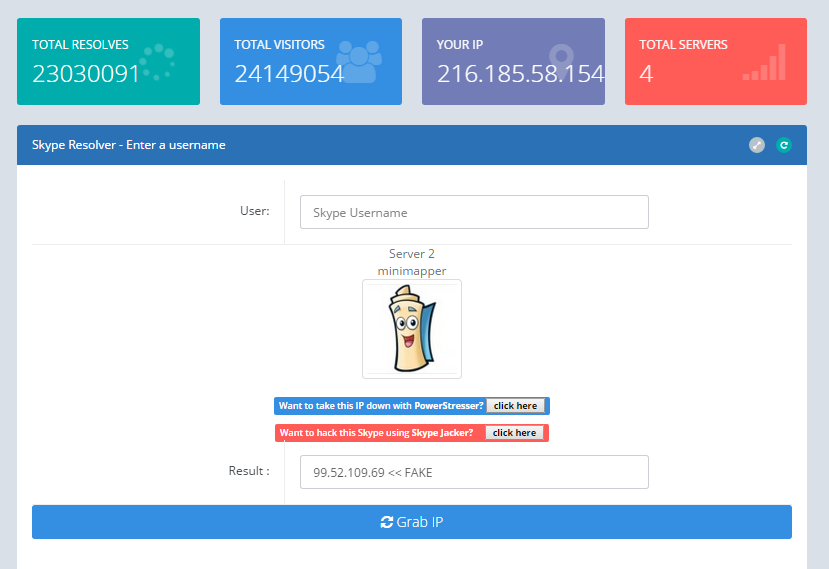Click the 'minimapper' server name text
The width and height of the screenshot is (829, 569).
point(412,271)
